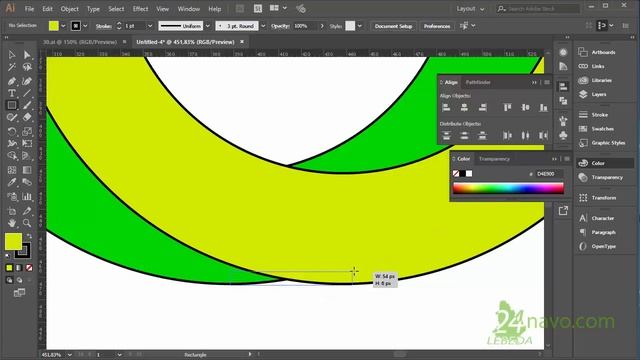Switch to 30.ai document tab
This screenshot has height=360, width=640.
80,42
